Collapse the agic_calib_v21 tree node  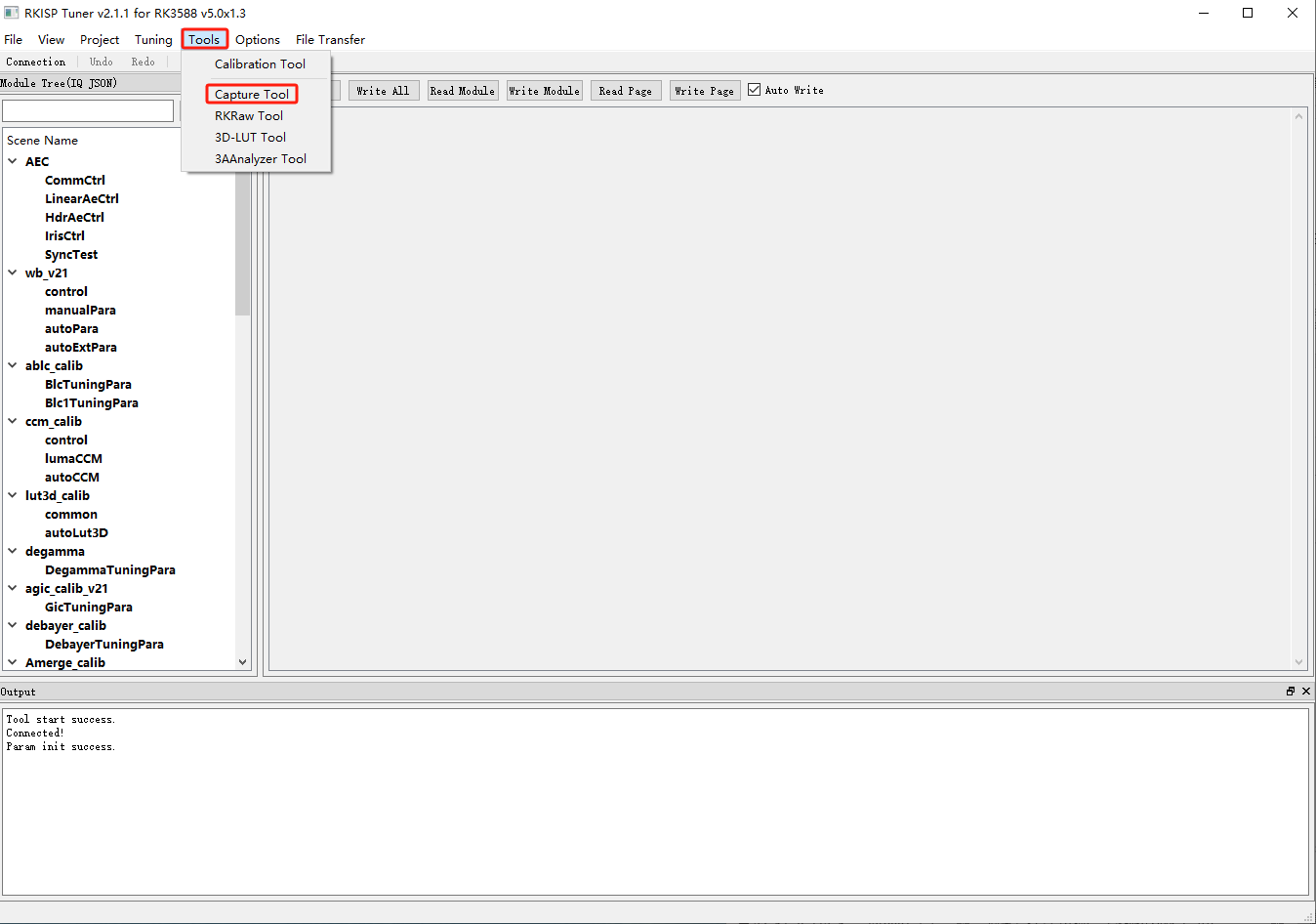13,588
